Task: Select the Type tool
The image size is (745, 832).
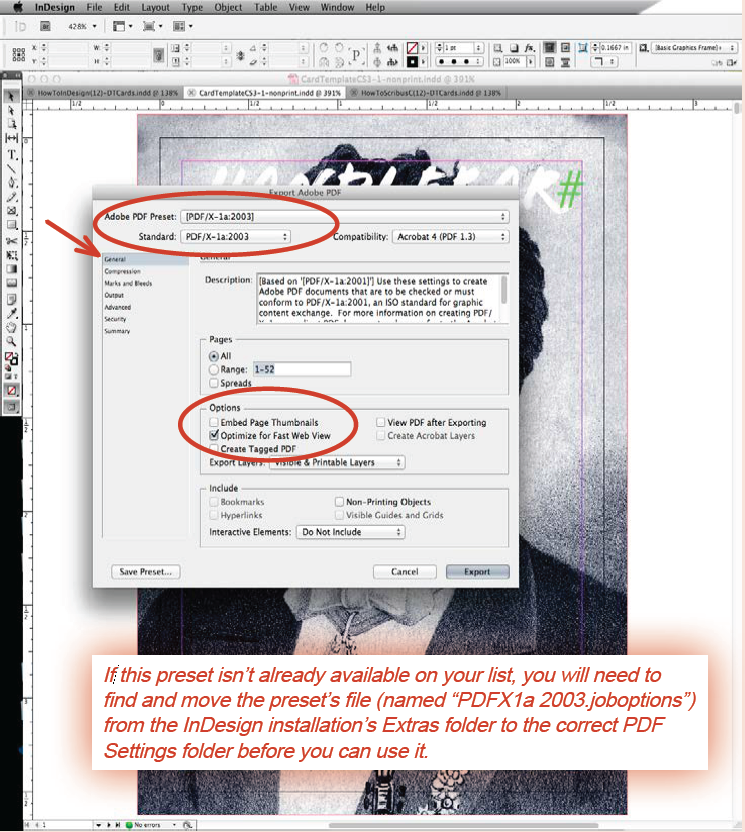Action: (12, 155)
